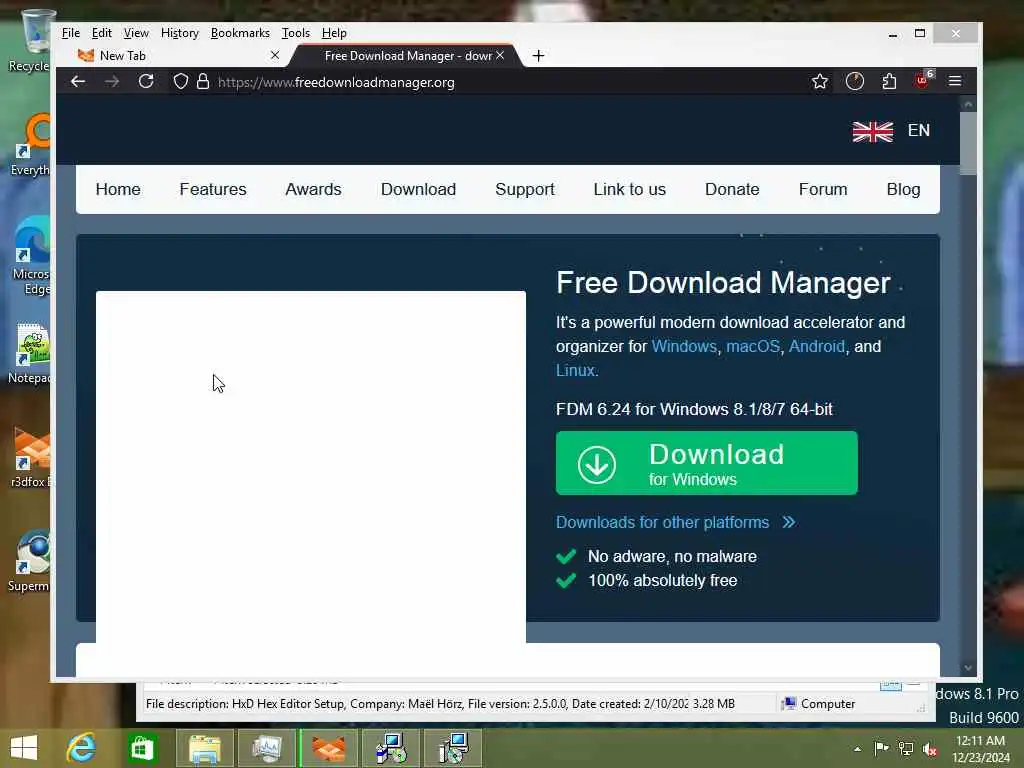Open the View menu
Image resolution: width=1024 pixels, height=768 pixels.
136,33
